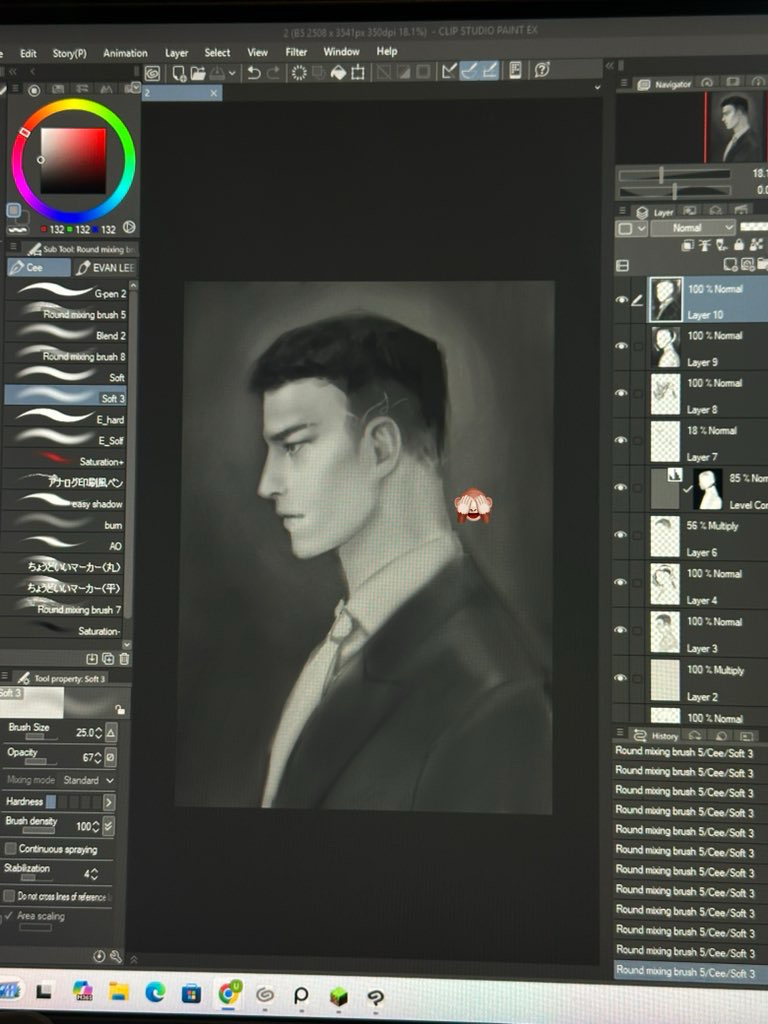This screenshot has height=1024, width=768.
Task: Delete sub tool using trash icon
Action: pyautogui.click(x=124, y=659)
